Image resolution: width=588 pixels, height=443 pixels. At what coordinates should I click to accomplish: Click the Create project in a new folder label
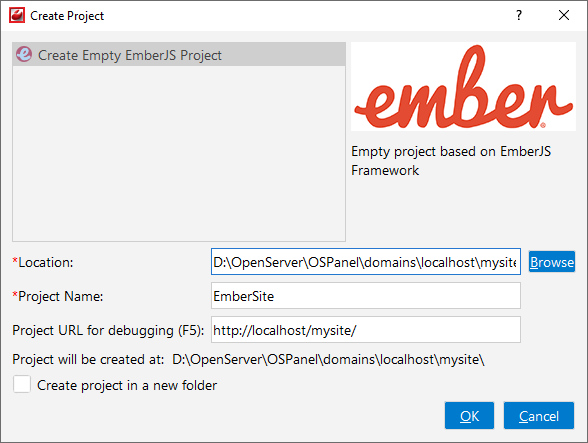[127, 385]
